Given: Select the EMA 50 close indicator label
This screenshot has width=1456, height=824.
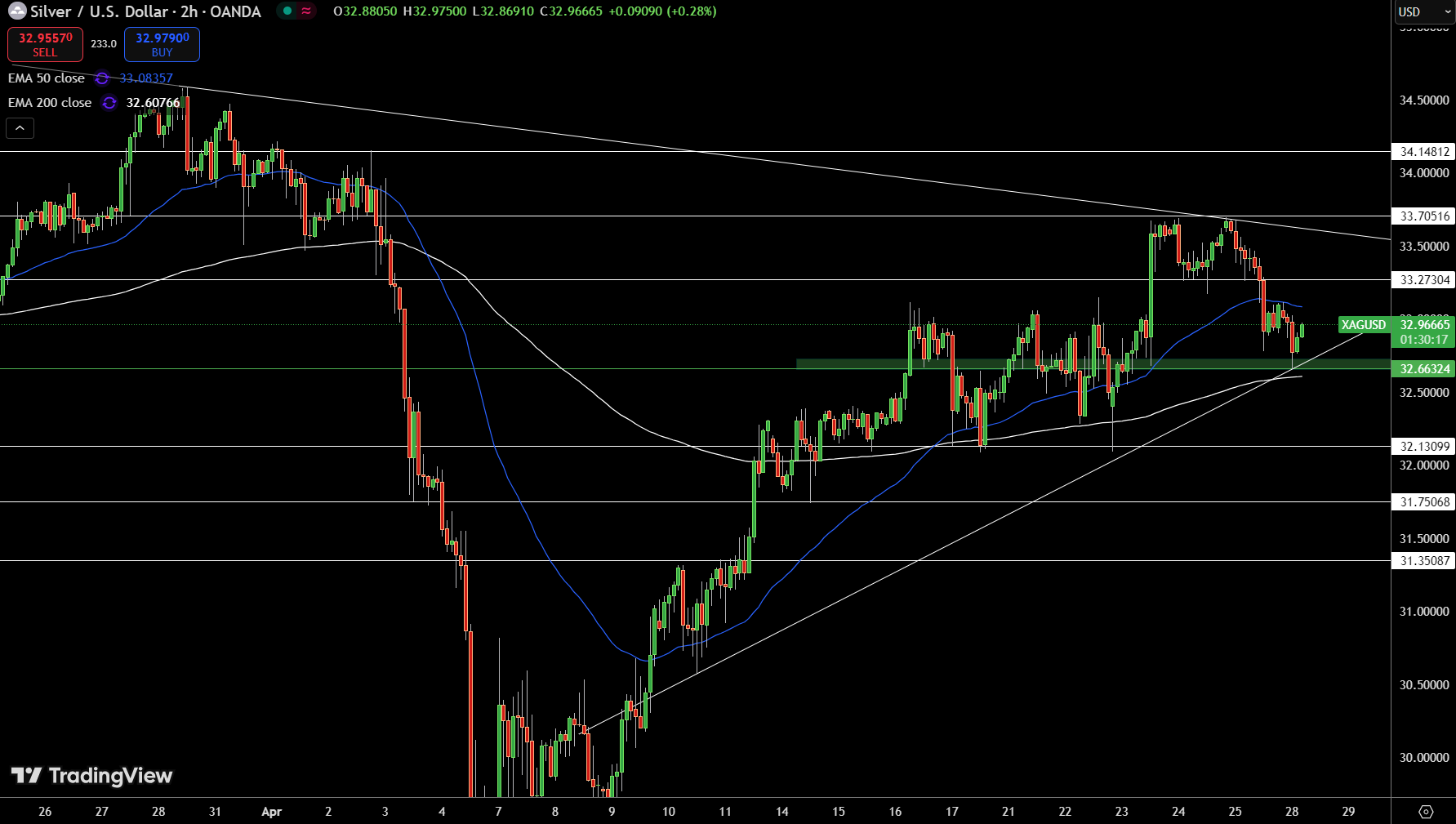Looking at the screenshot, I should coord(47,78).
